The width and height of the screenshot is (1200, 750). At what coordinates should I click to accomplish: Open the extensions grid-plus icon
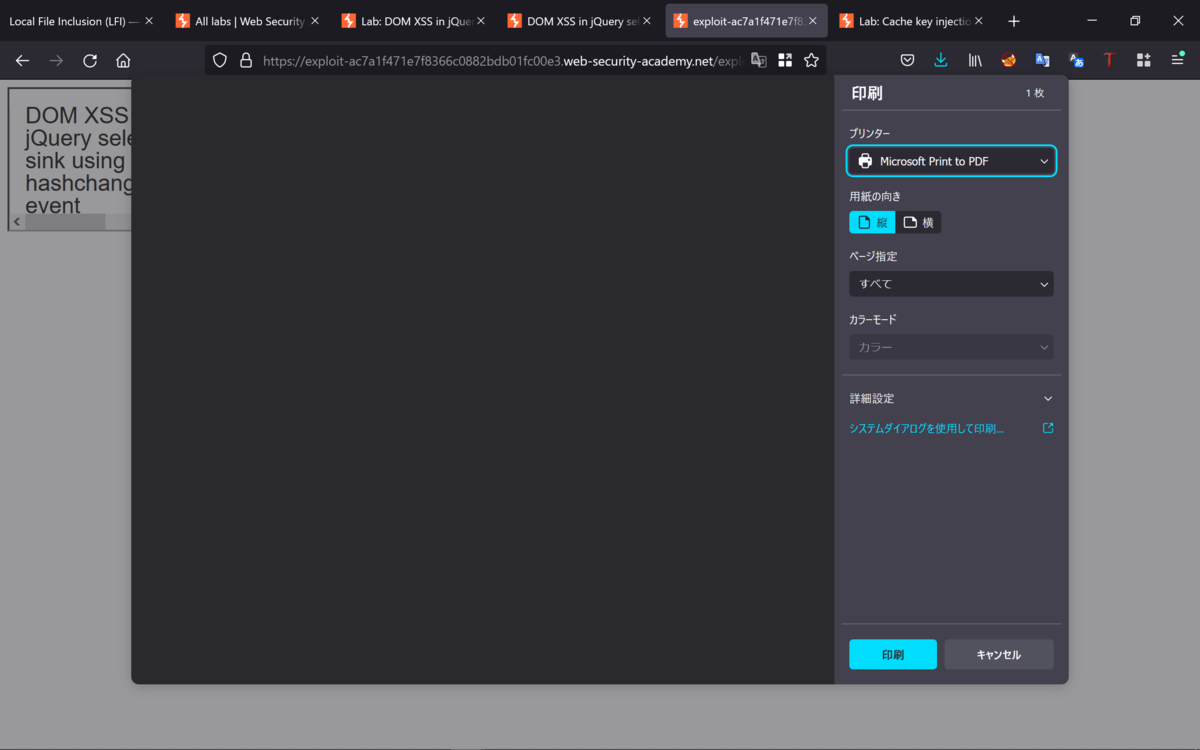(x=1143, y=60)
